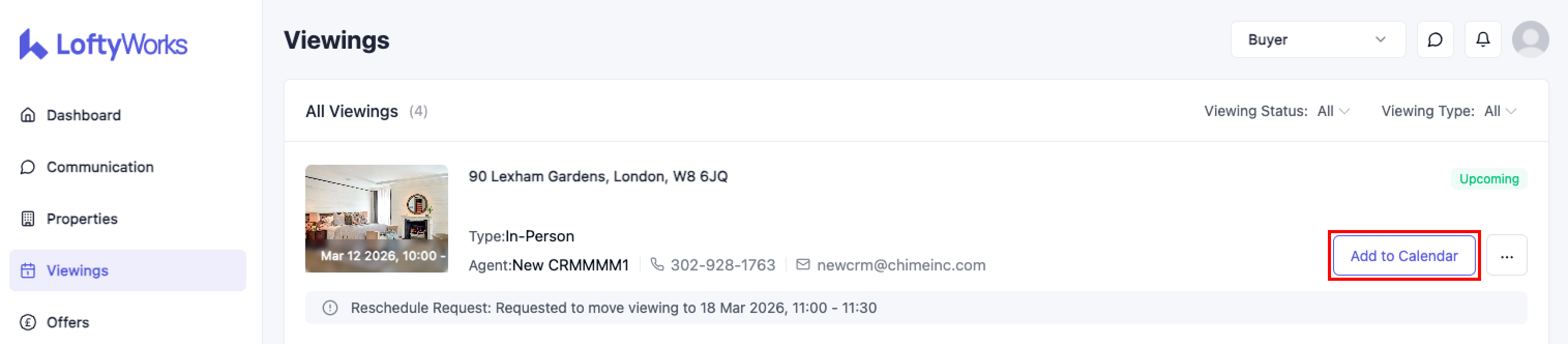Click the agent email newcrm@chimeinc.com
The width and height of the screenshot is (1568, 344).
click(x=901, y=265)
